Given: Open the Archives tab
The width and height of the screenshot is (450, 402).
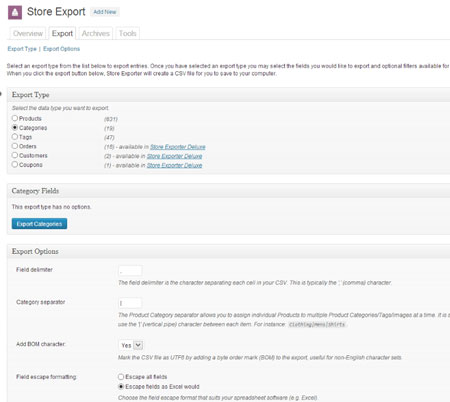Looking at the screenshot, I should 96,33.
